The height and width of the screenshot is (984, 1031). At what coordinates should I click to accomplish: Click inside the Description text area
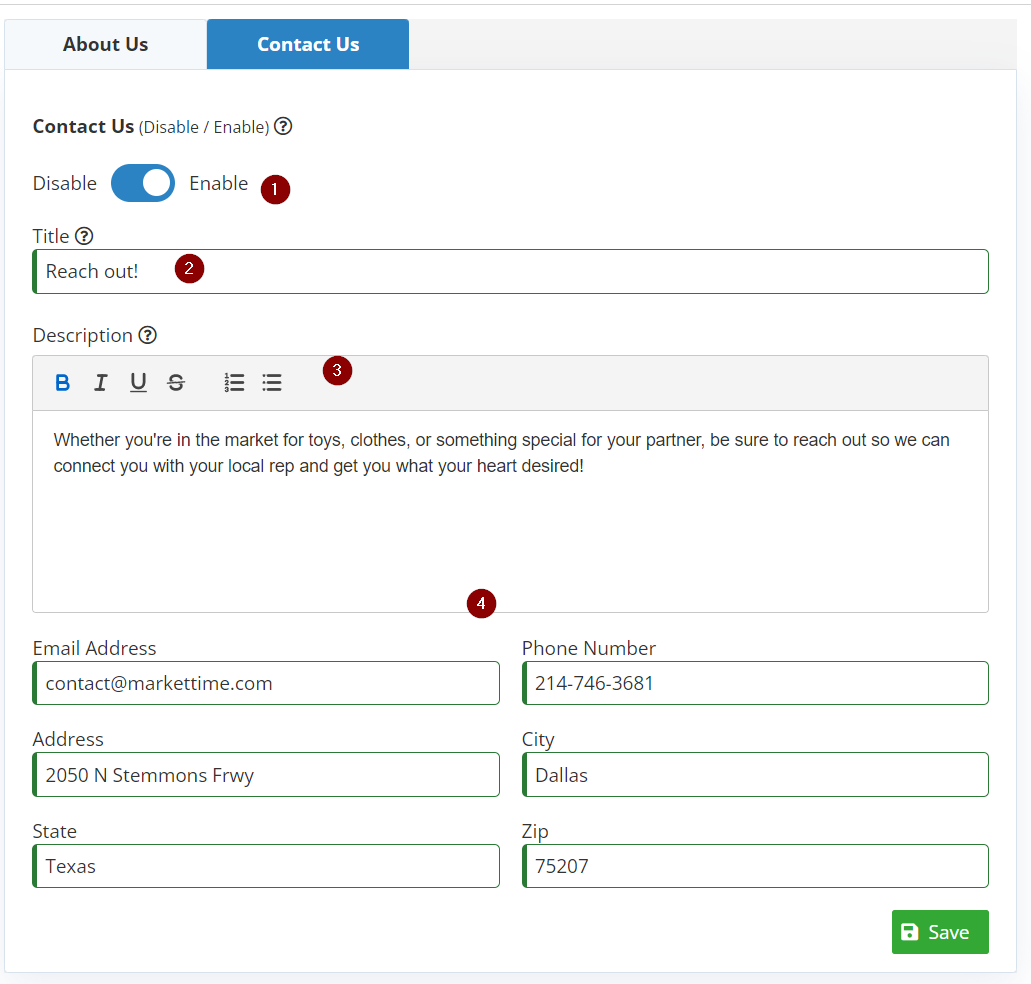coord(510,520)
